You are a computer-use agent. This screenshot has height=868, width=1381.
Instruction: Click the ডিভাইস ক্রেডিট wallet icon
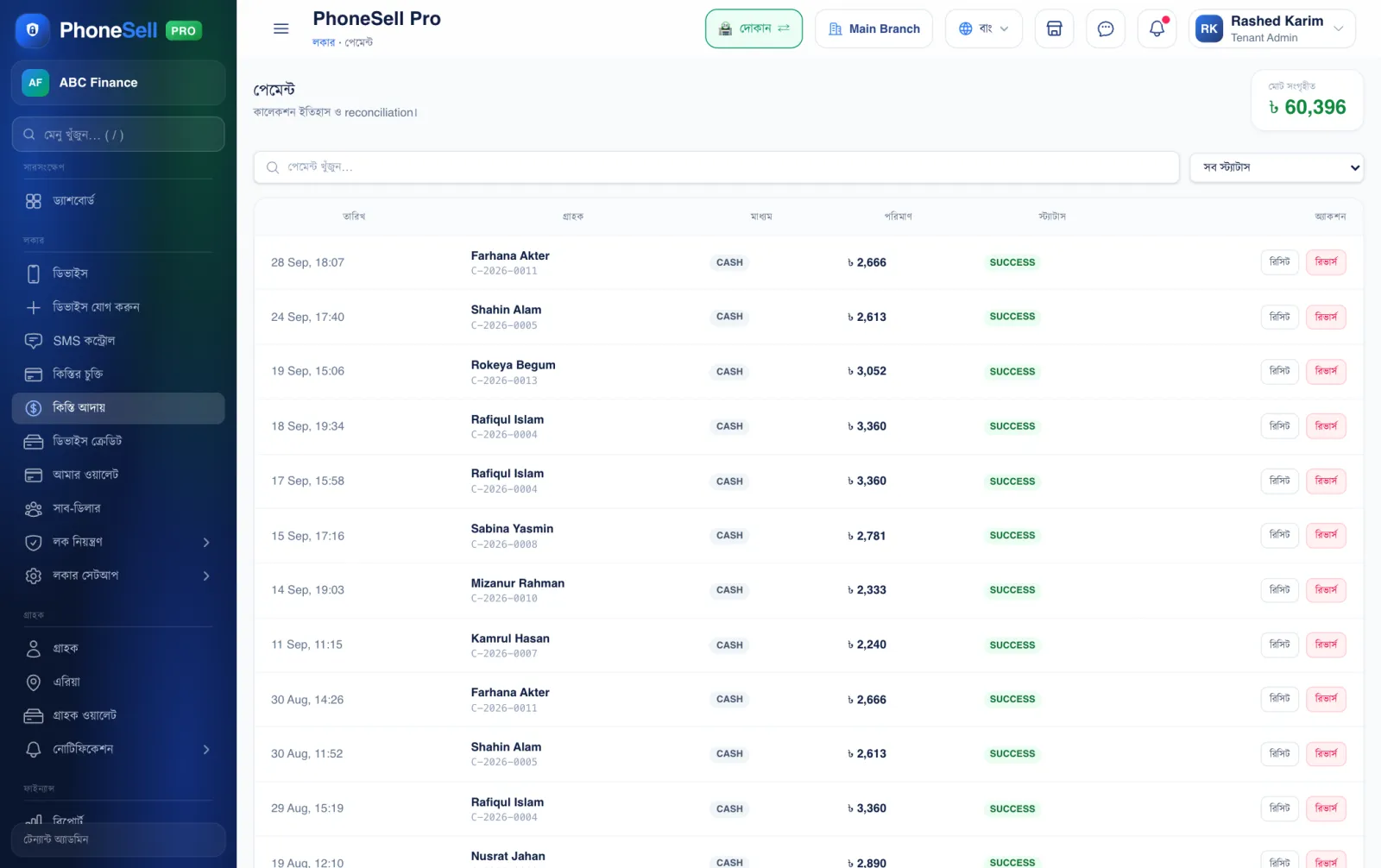33,442
